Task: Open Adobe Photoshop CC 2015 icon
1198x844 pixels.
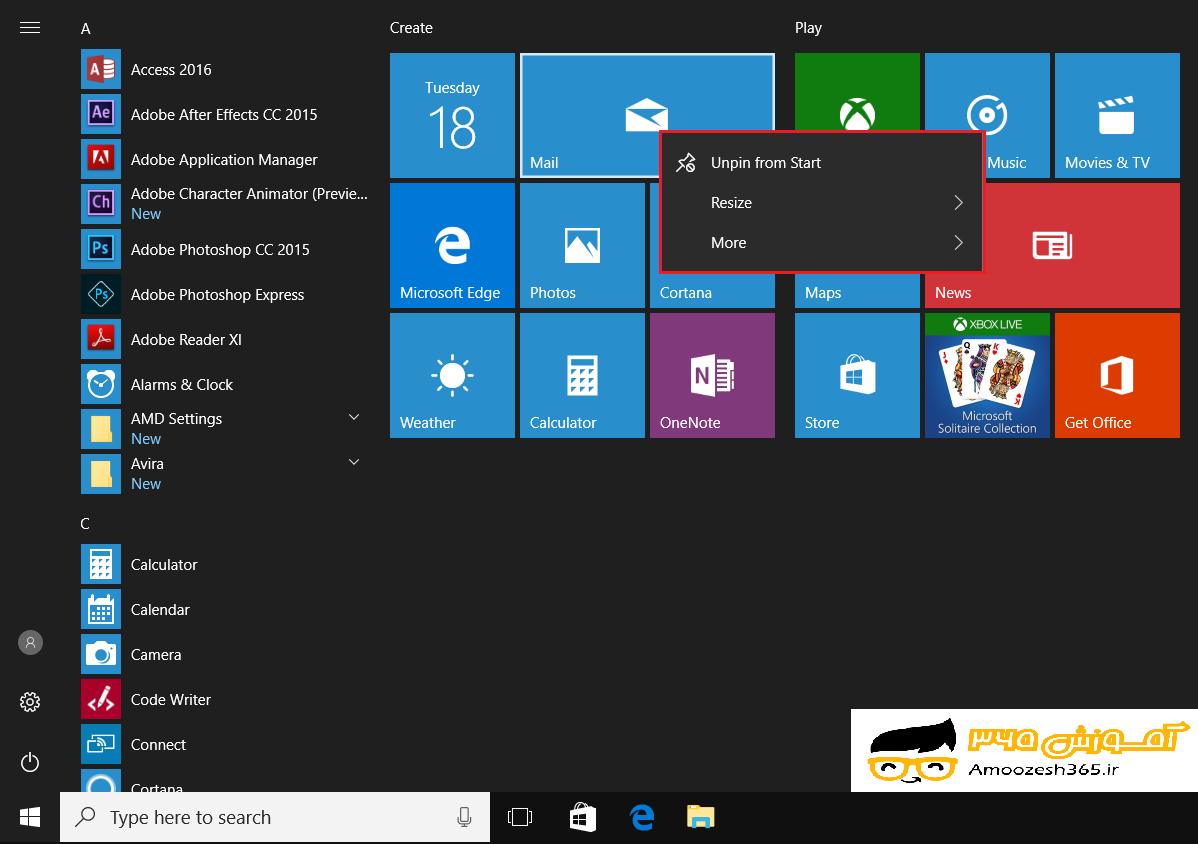Action: (101, 249)
